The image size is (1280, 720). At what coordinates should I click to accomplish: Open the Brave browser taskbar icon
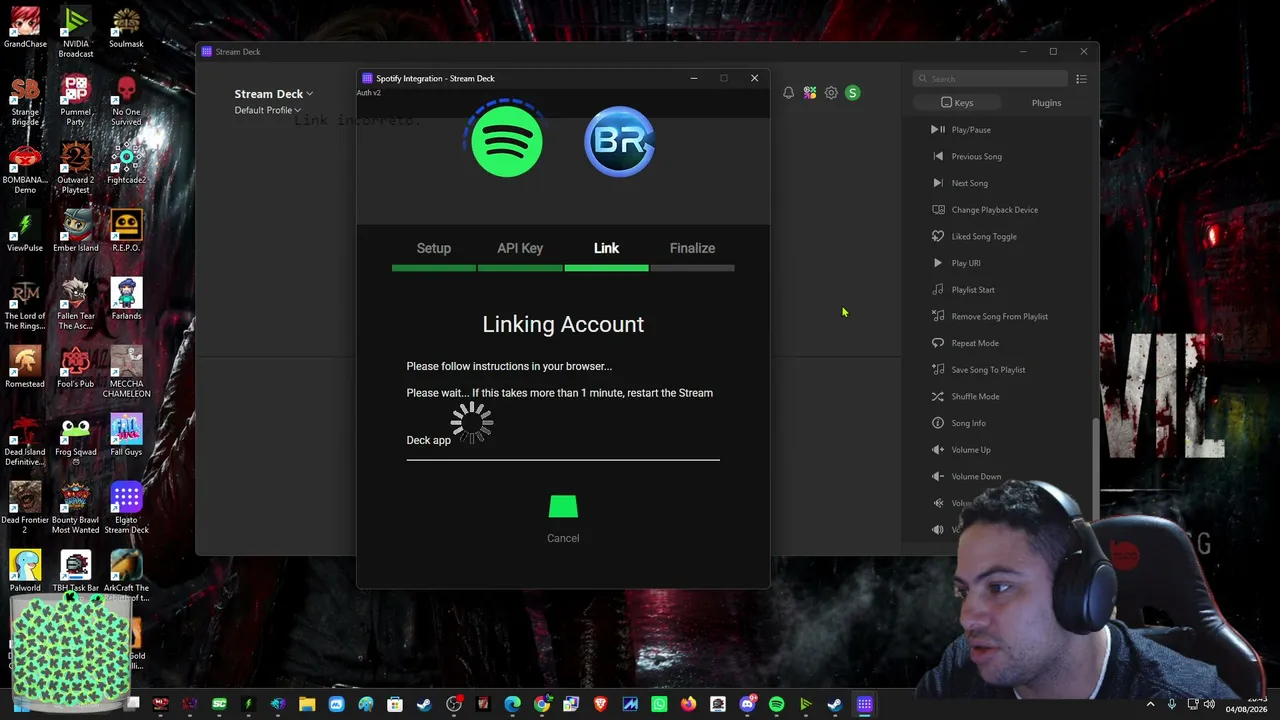point(600,705)
